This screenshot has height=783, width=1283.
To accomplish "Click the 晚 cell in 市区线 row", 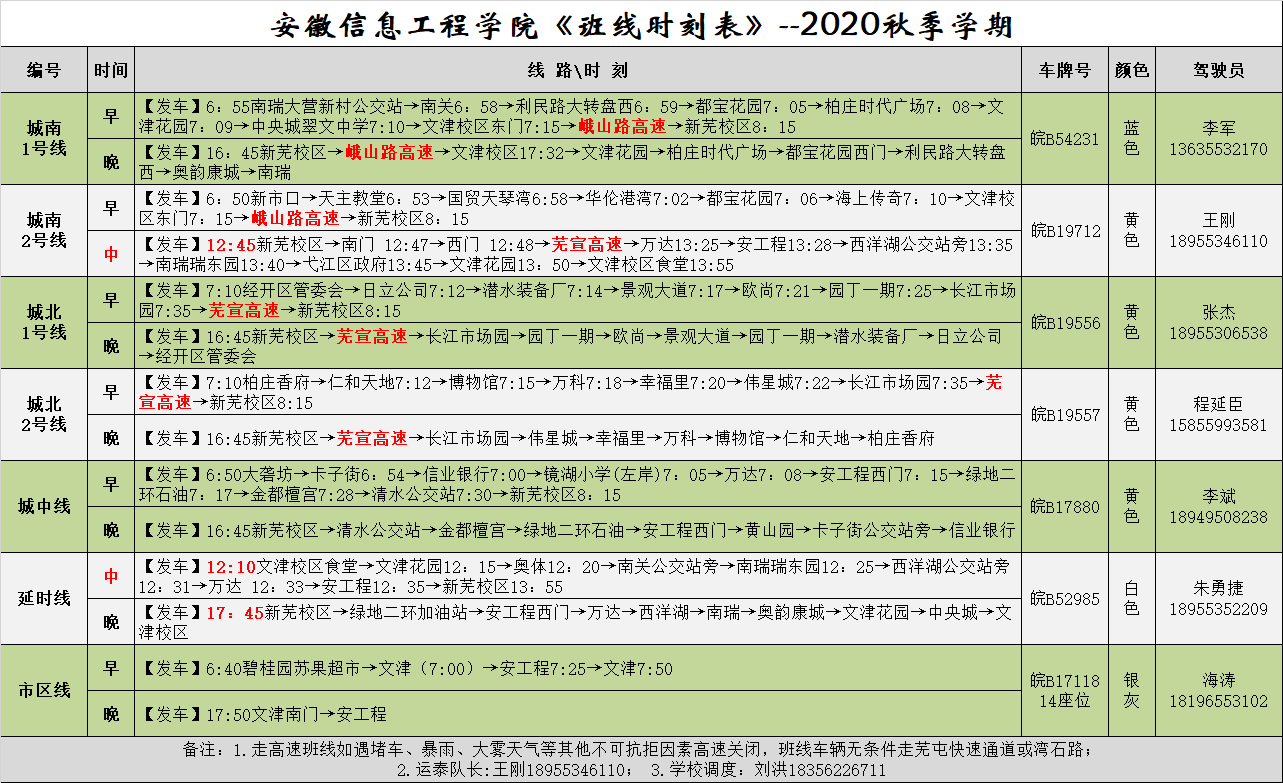I will (111, 714).
